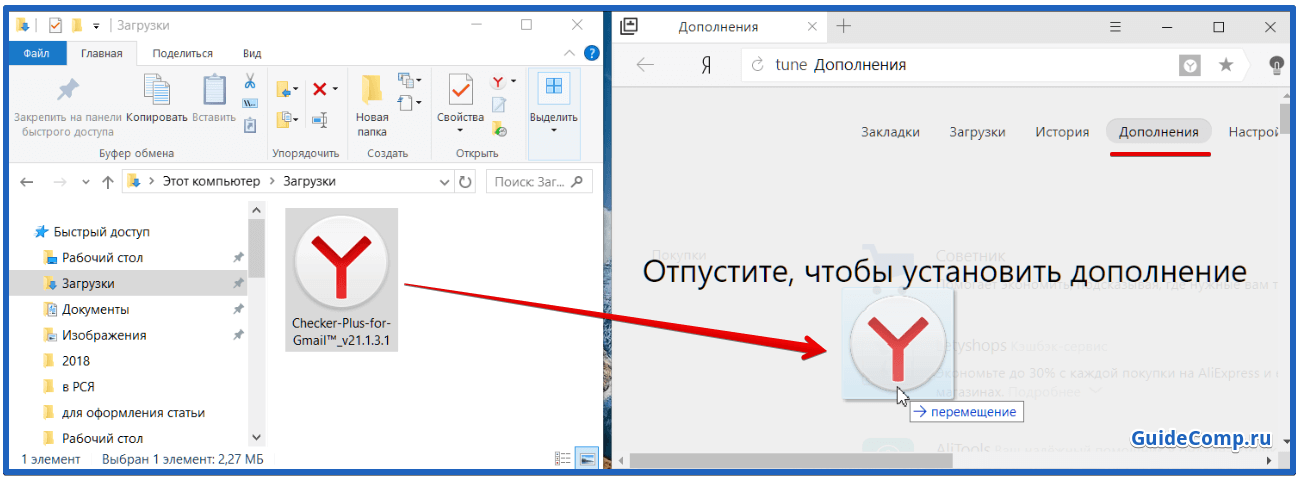The height and width of the screenshot is (479, 1301).
Task: Click Дополнения in browser settings navigation
Action: click(x=1158, y=131)
